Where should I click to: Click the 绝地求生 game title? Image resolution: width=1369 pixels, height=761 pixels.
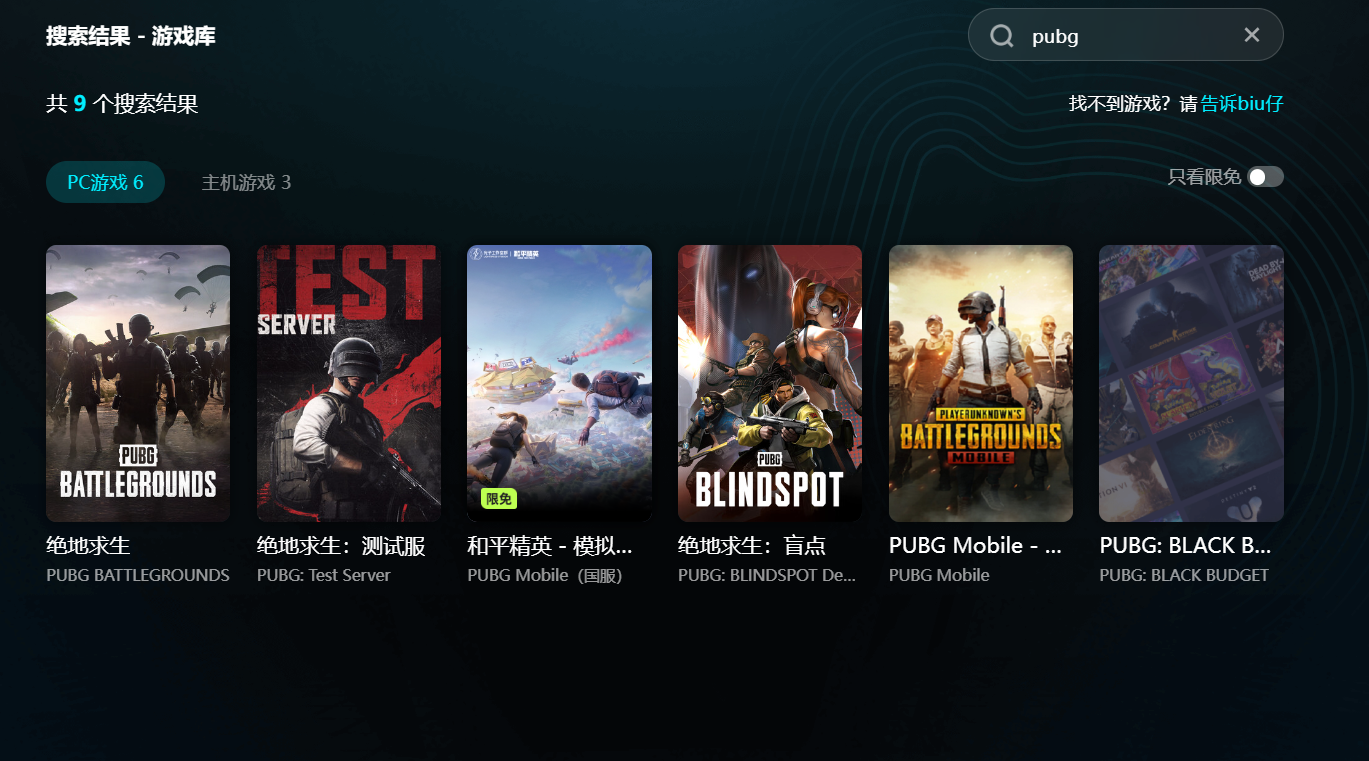tap(88, 546)
